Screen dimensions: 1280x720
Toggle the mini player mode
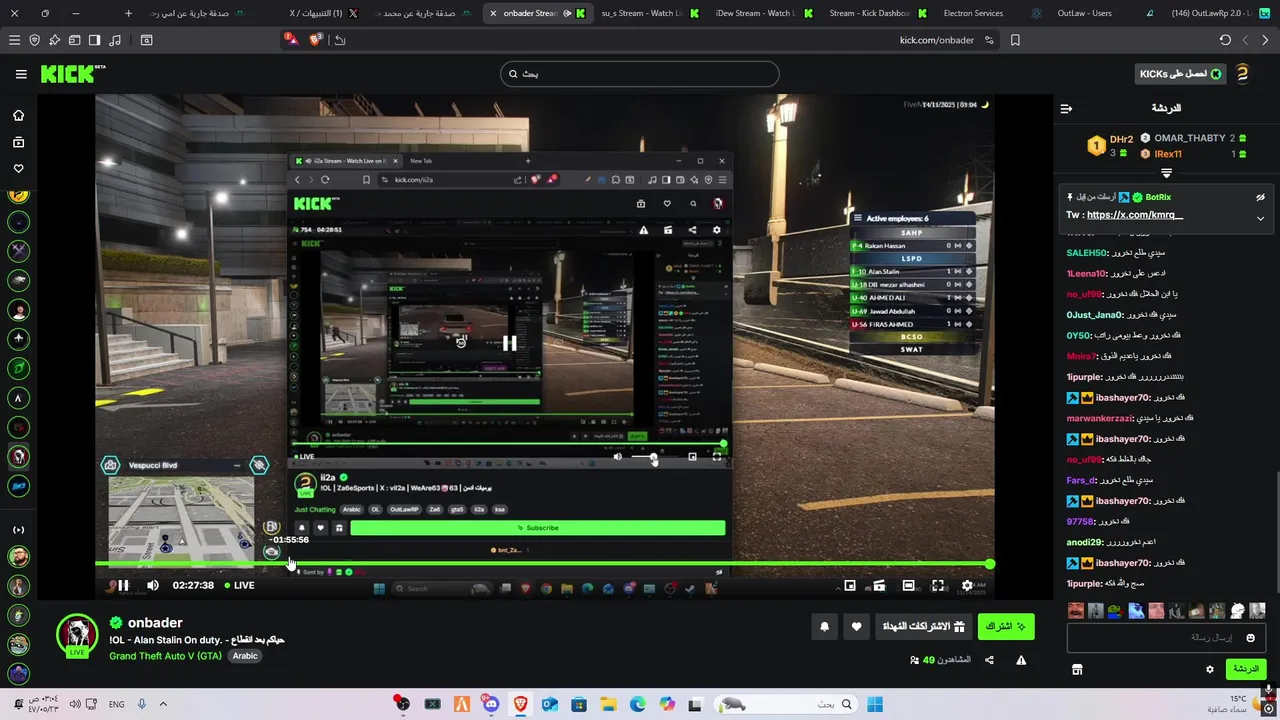click(x=850, y=586)
